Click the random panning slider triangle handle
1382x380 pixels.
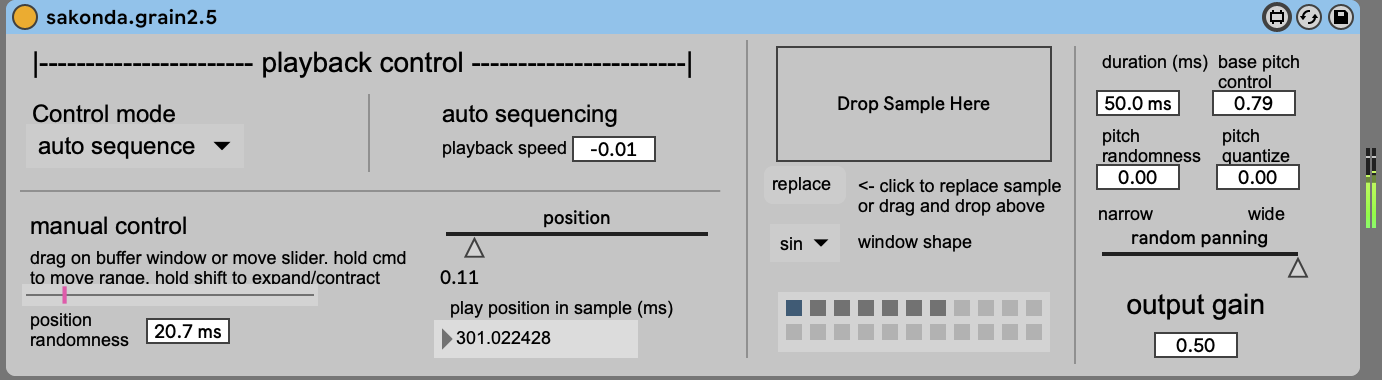1297,267
